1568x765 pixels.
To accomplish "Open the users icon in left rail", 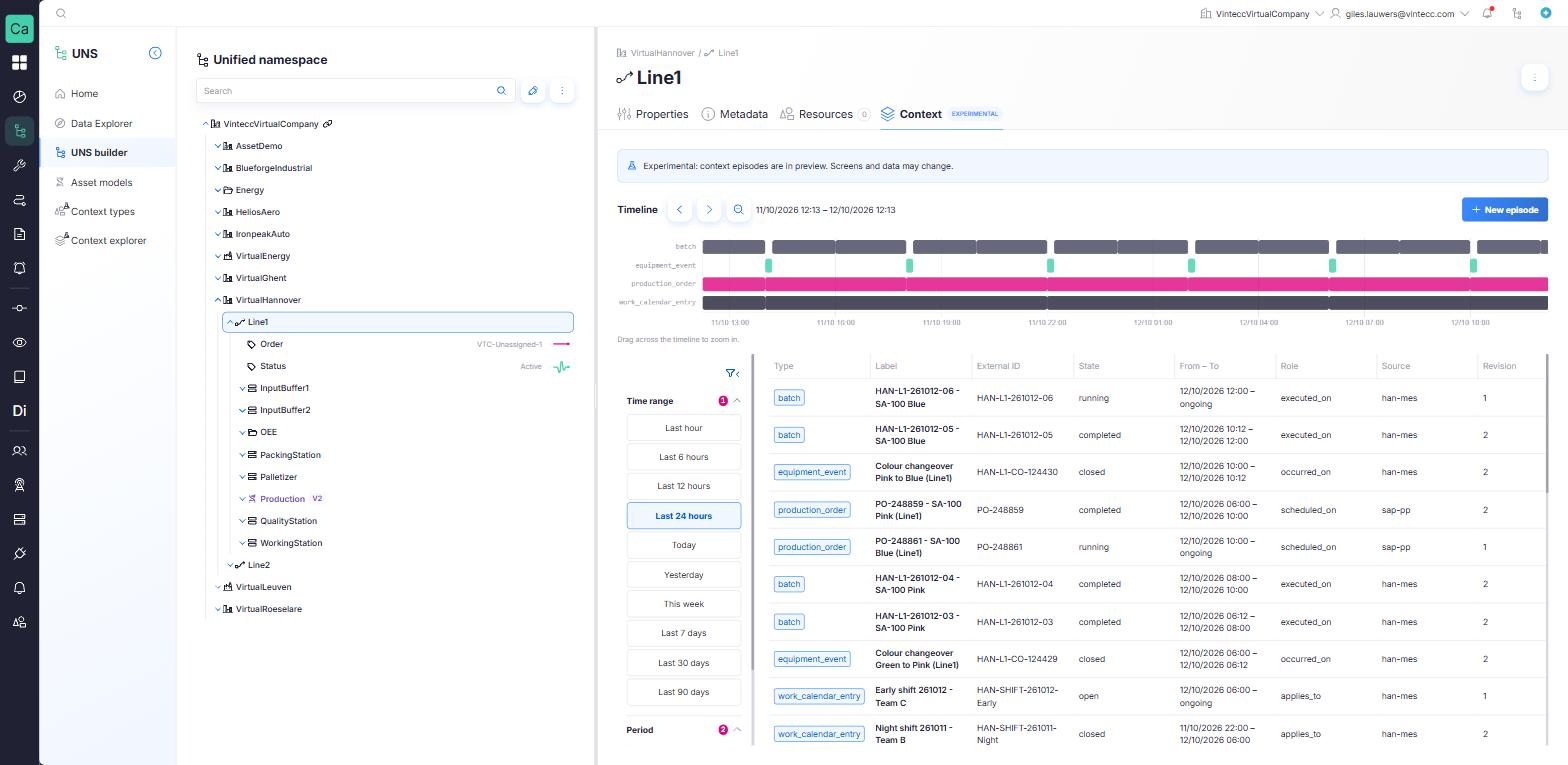I will pyautogui.click(x=19, y=451).
